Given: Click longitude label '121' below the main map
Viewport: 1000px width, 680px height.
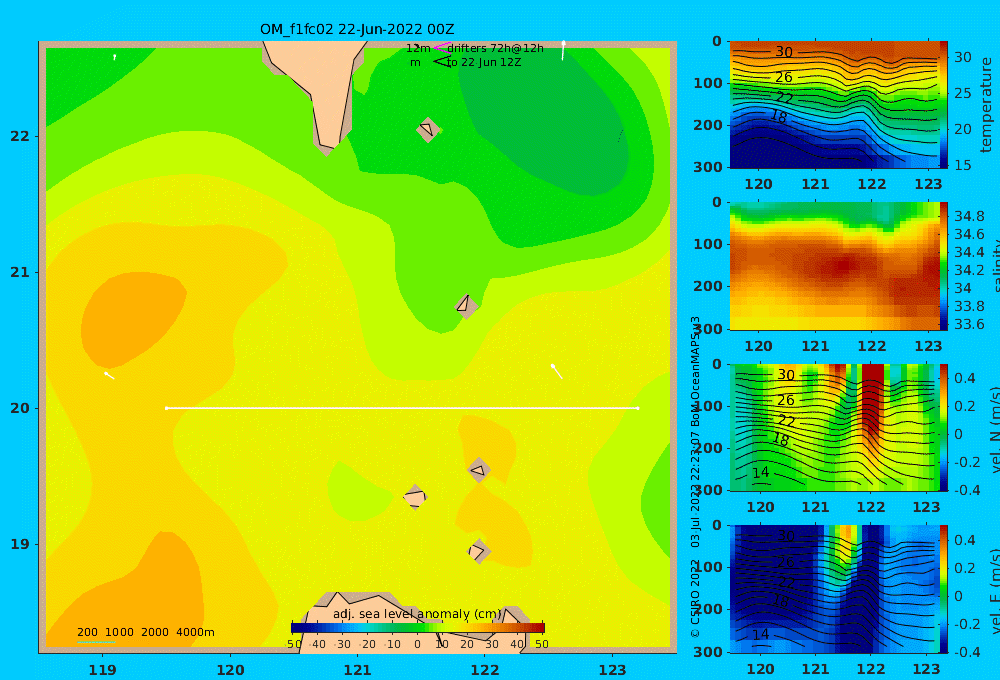Looking at the screenshot, I should (x=357, y=670).
